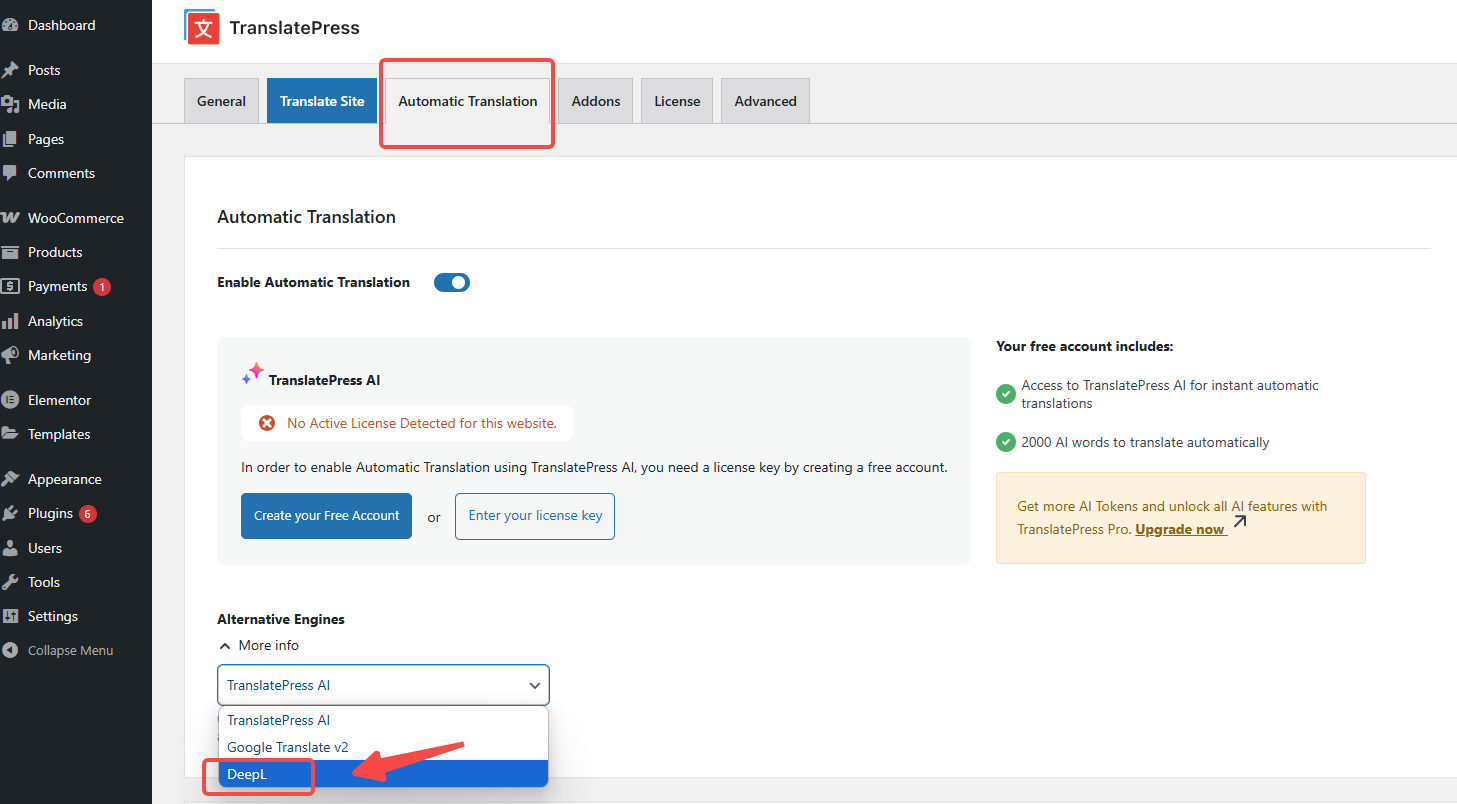
Task: Disable the Enable Automatic Translation switch
Action: [451, 283]
